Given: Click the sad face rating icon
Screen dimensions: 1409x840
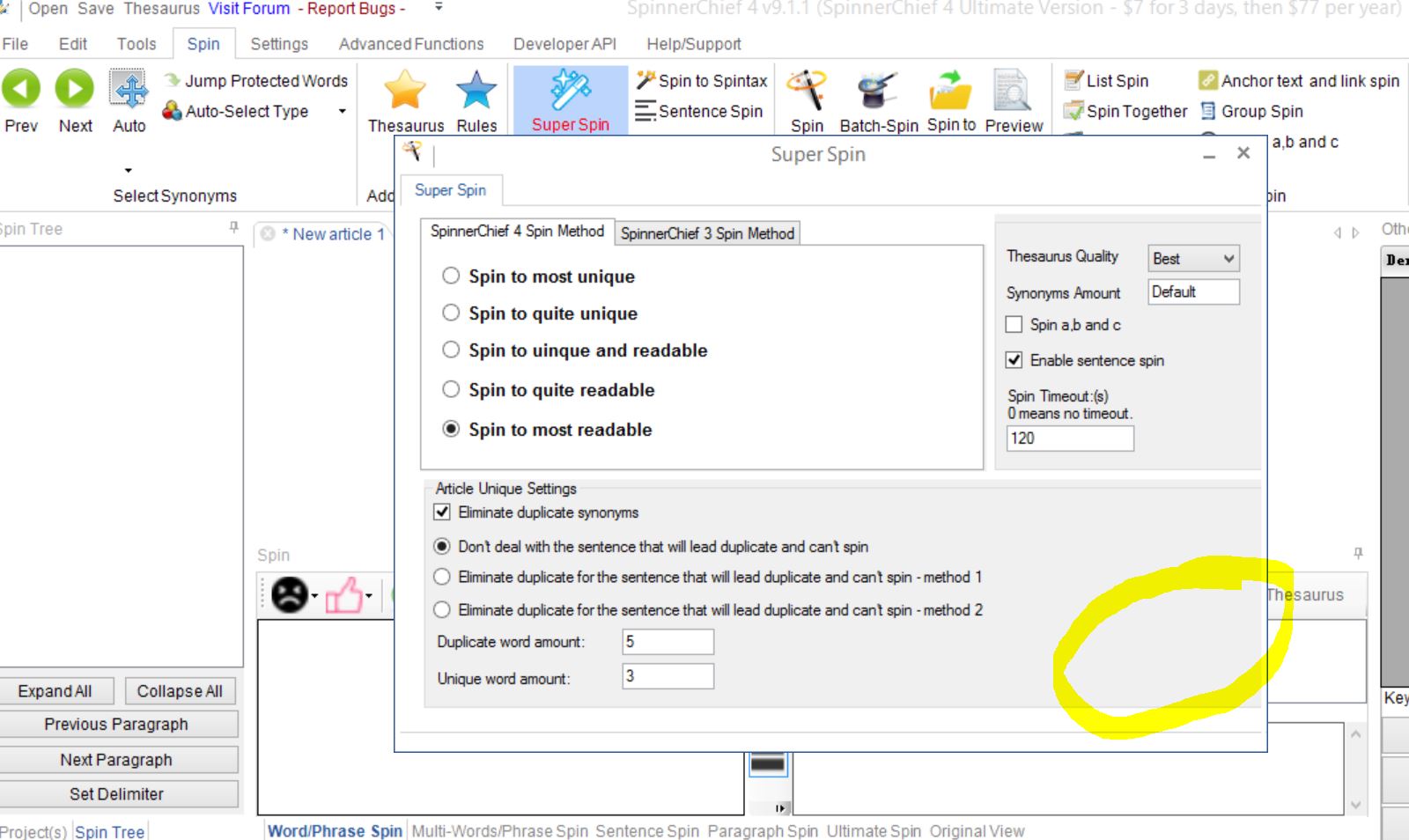Looking at the screenshot, I should (289, 594).
